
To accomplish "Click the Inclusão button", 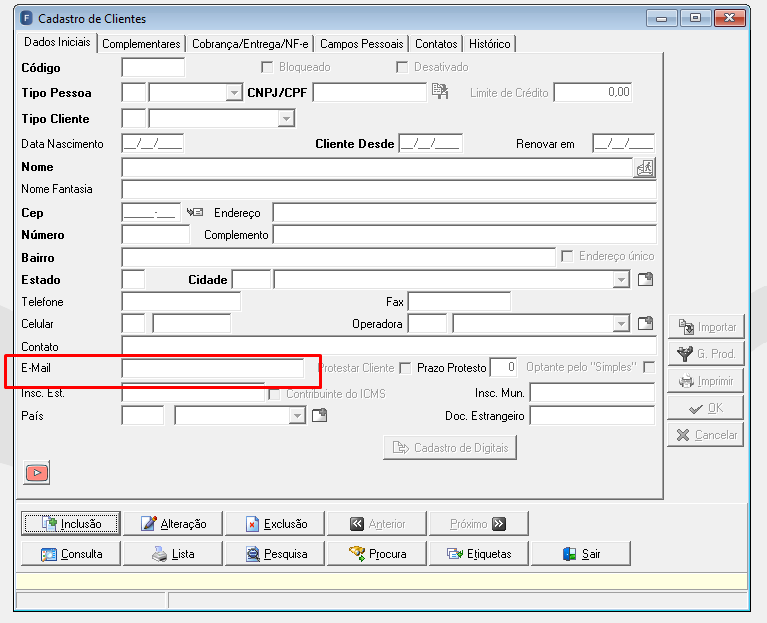I will tap(71, 524).
